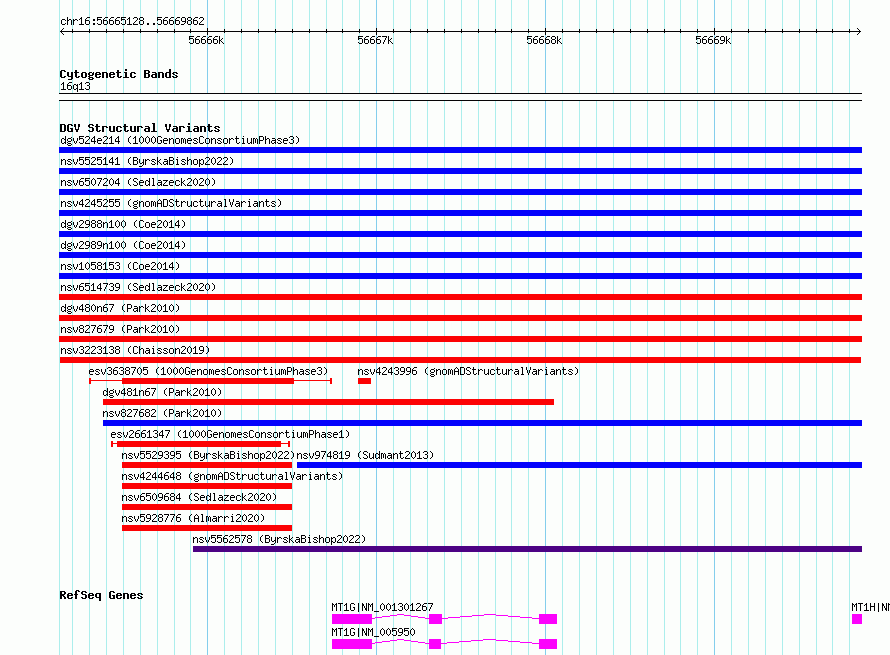Click the chr16:56665128..56669862 coordinate label
The image size is (890, 655).
[x=132, y=22]
